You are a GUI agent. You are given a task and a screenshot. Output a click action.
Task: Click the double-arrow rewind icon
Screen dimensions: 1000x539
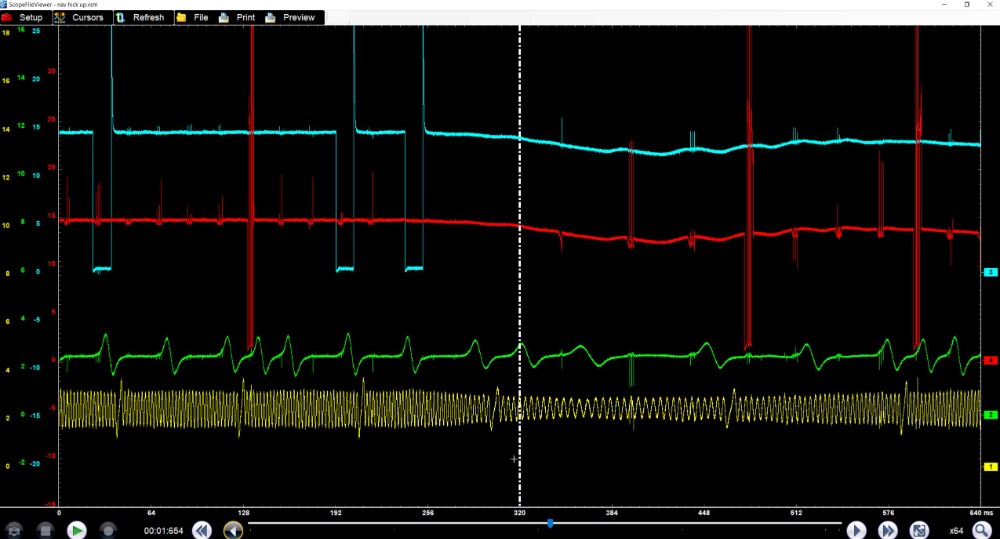[201, 530]
